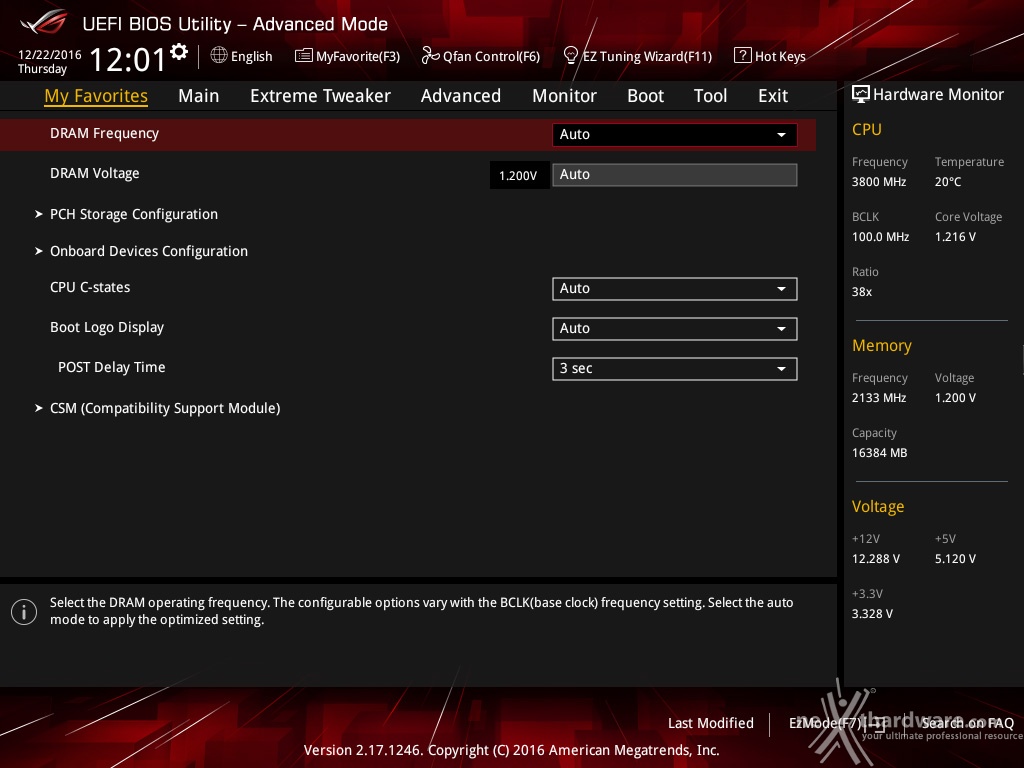Click Search on FAQ link
The image size is (1024, 768).
click(967, 723)
